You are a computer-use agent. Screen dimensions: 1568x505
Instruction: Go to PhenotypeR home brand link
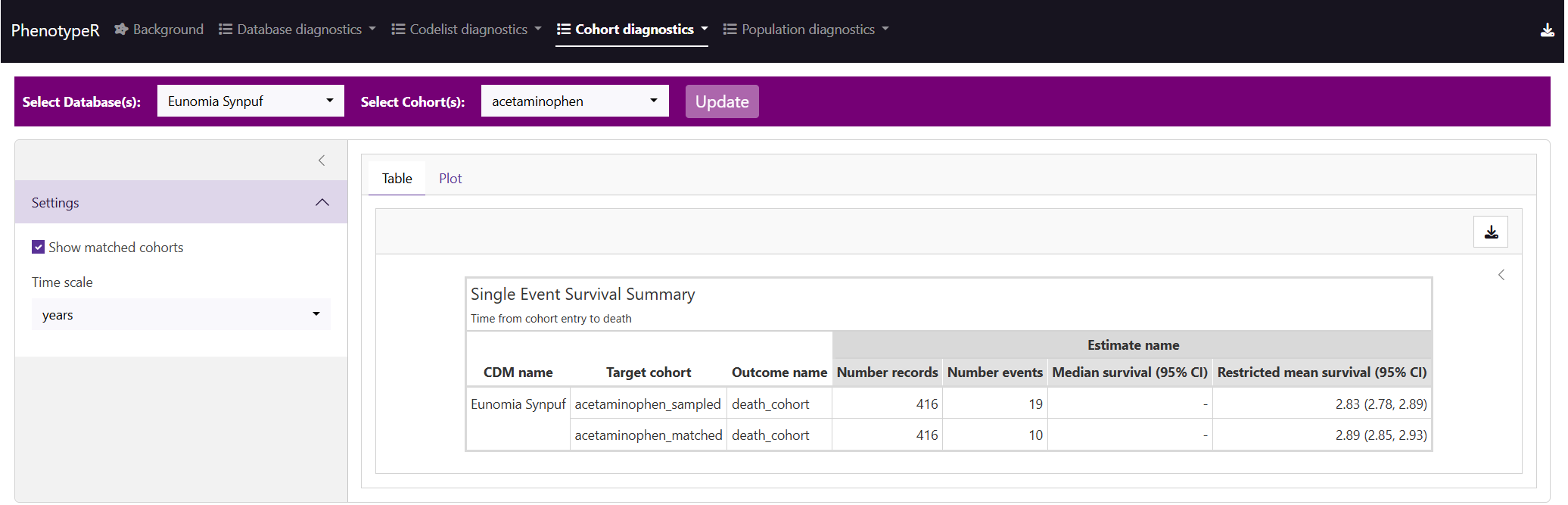pyautogui.click(x=55, y=30)
